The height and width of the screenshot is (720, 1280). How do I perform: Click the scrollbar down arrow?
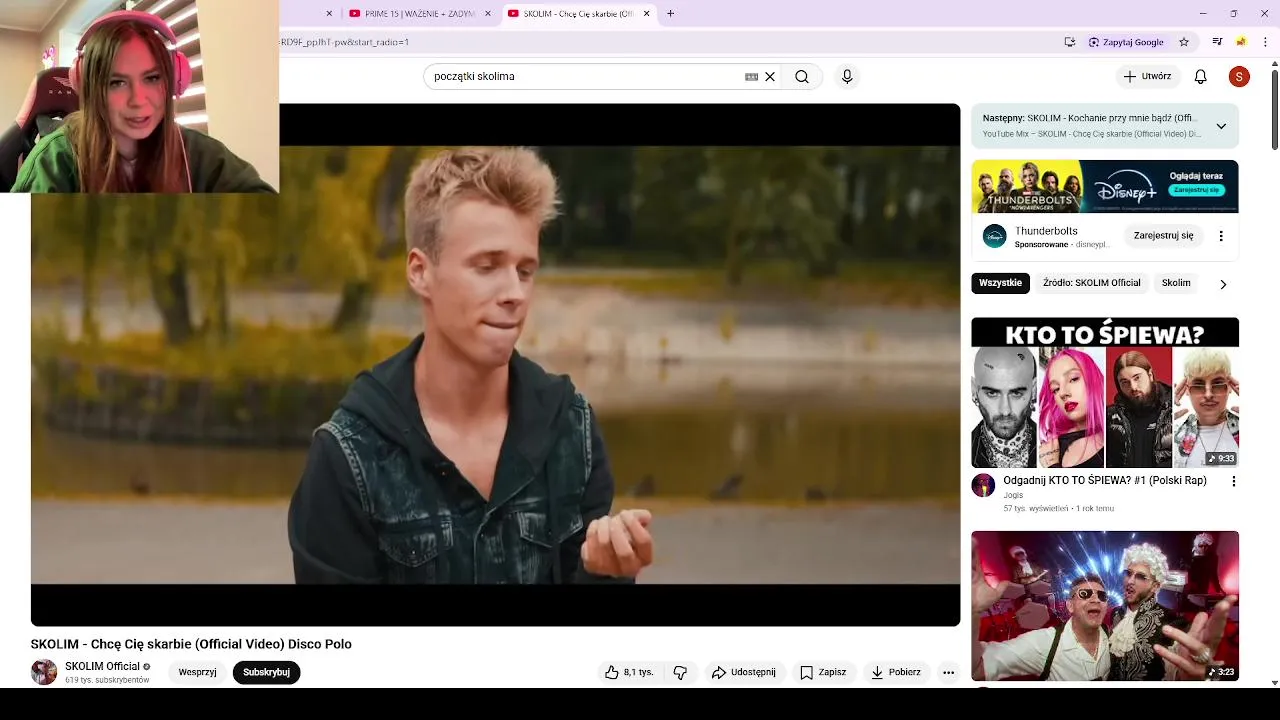pos(1274,683)
